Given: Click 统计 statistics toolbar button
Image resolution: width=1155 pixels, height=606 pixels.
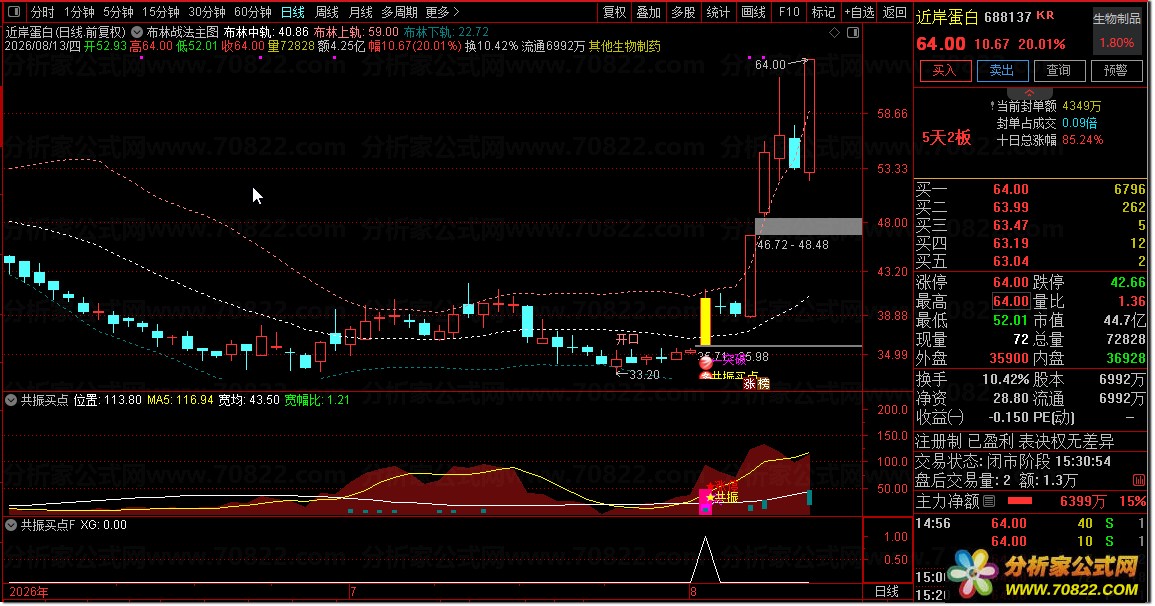Looking at the screenshot, I should 717,12.
